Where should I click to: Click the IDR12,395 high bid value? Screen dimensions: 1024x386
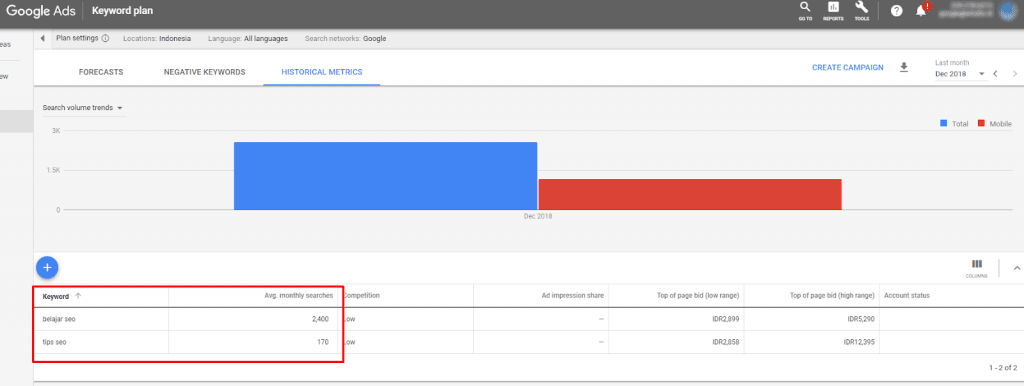[x=858, y=342]
